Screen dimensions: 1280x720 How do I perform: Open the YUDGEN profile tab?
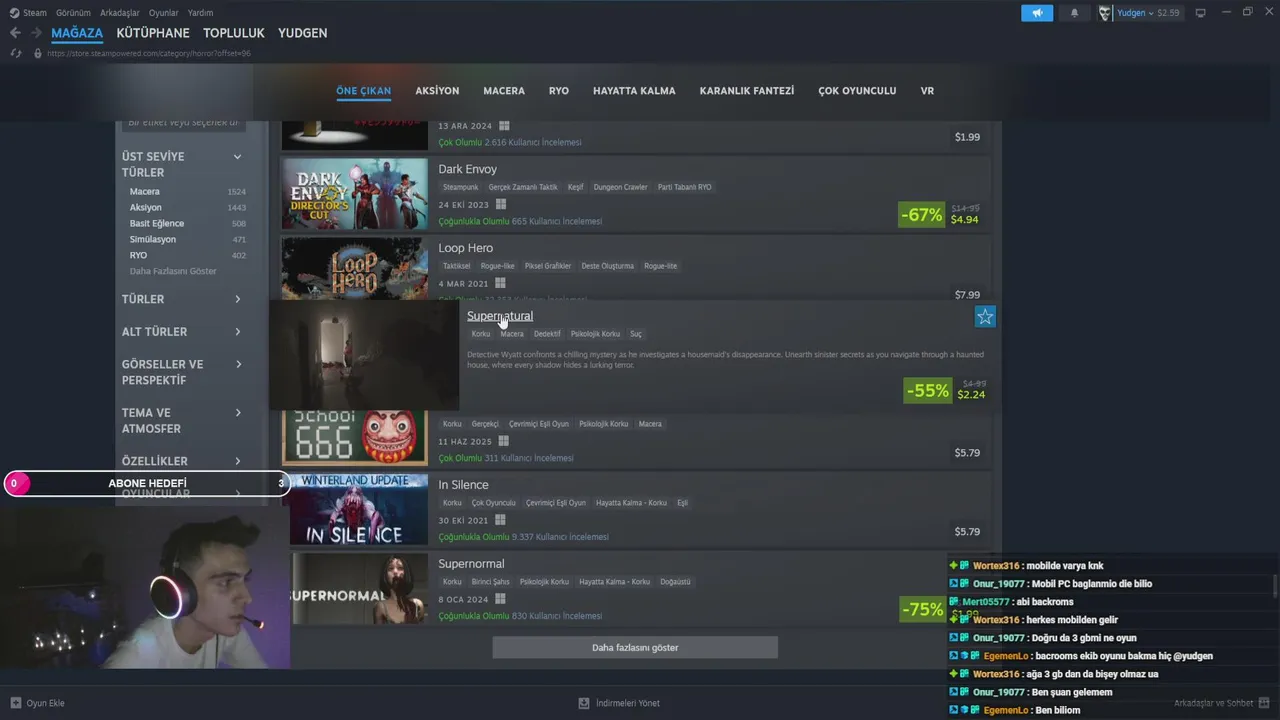(x=303, y=33)
